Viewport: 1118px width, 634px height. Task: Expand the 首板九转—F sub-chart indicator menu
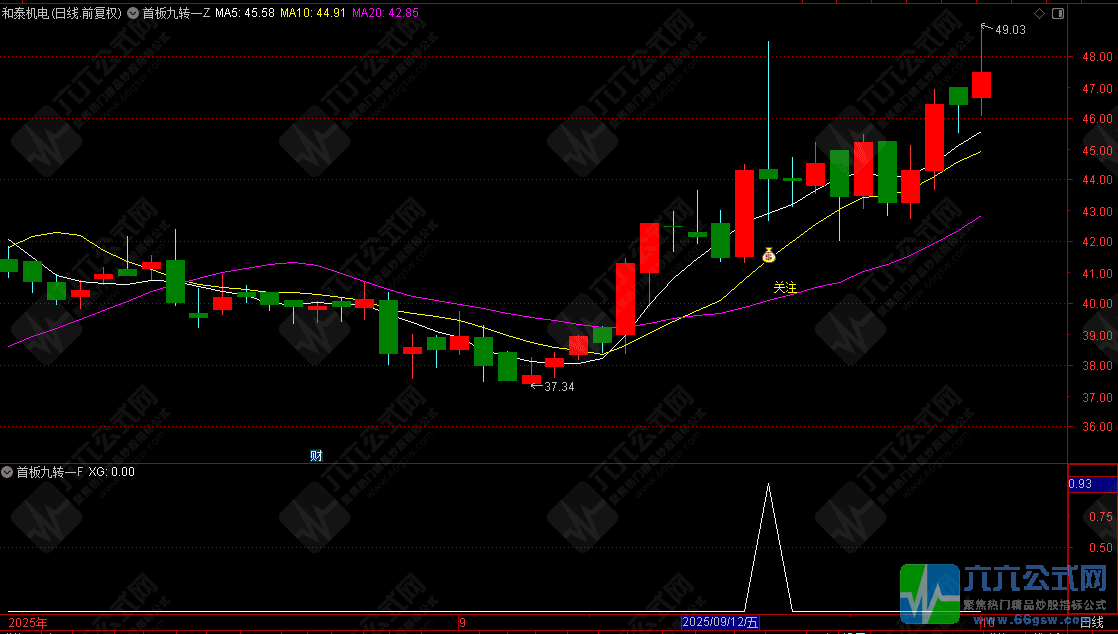8,472
